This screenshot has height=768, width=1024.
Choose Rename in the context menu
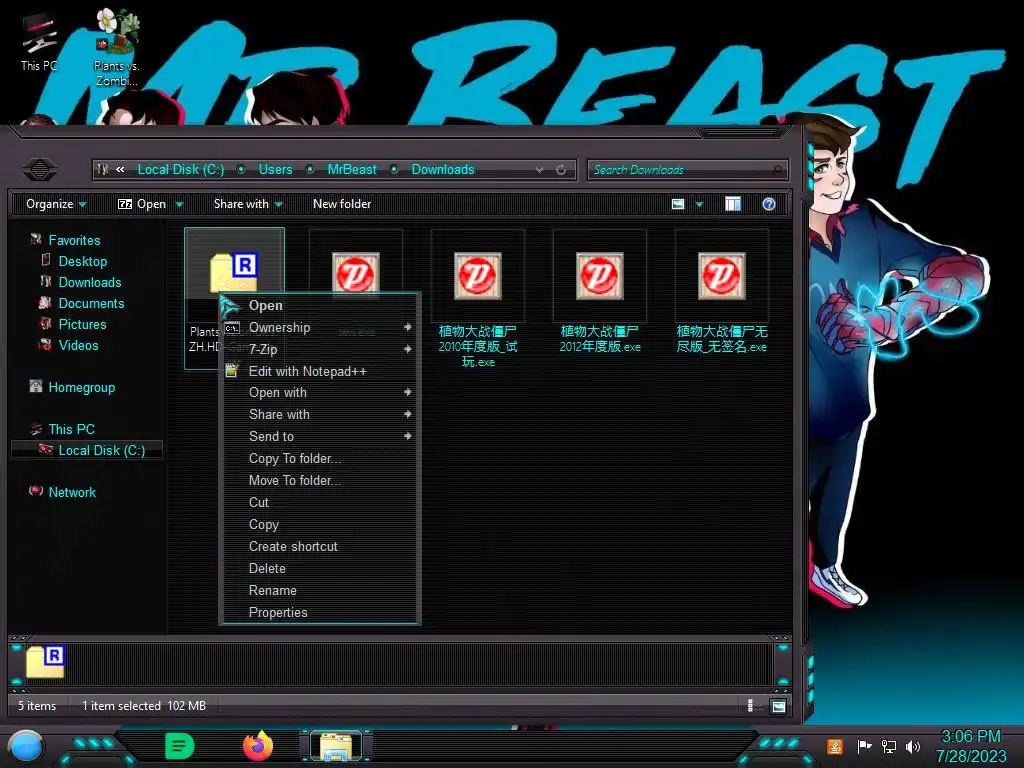[320, 590]
